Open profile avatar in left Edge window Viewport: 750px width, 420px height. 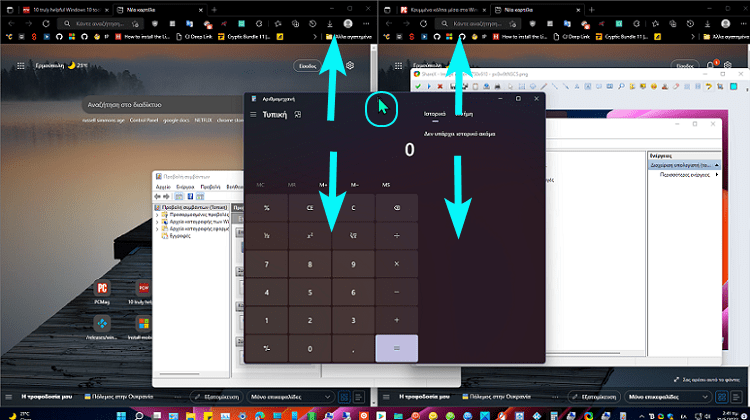point(348,23)
